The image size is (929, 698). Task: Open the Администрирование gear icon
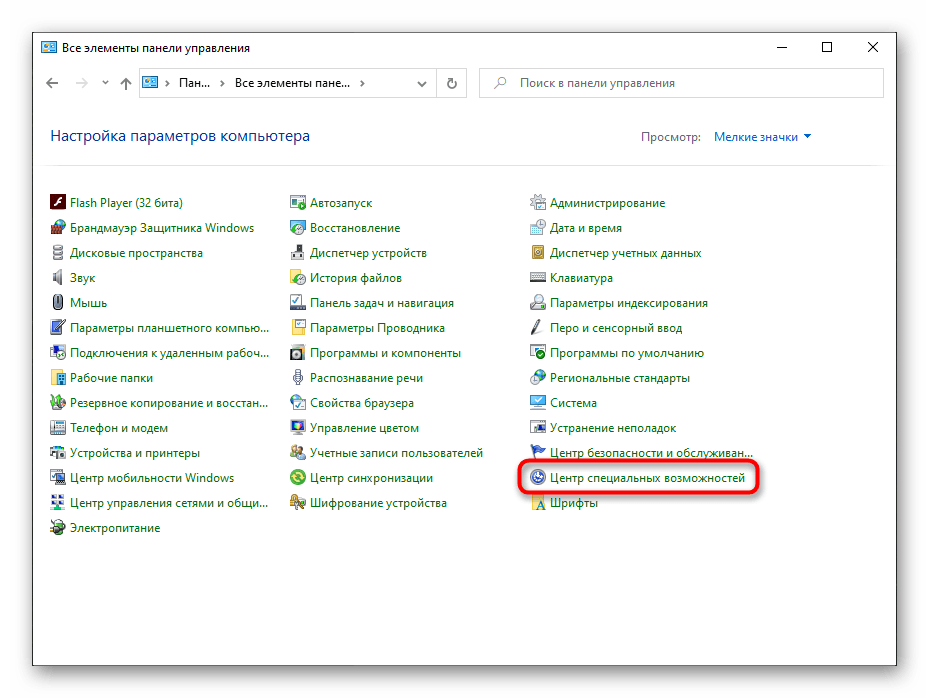[537, 203]
